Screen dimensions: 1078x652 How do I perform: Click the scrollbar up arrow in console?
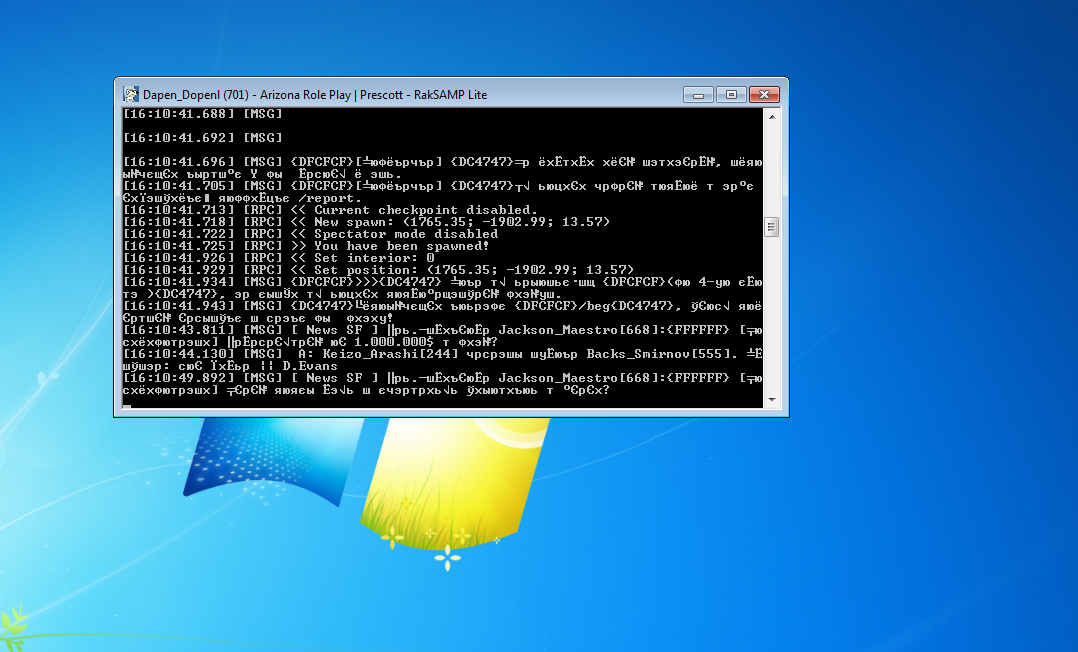point(771,117)
